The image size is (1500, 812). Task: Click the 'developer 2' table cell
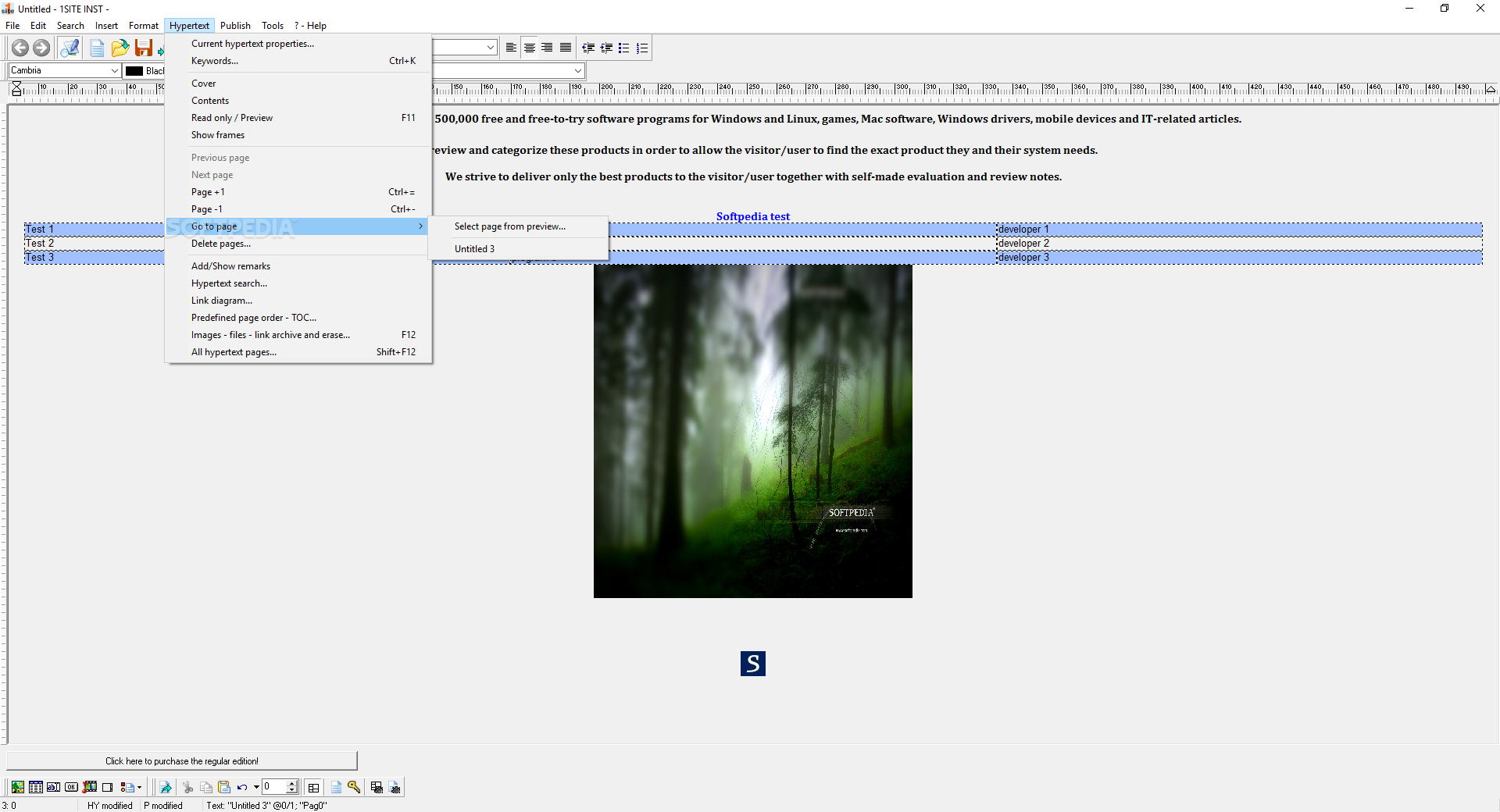pyautogui.click(x=1240, y=244)
